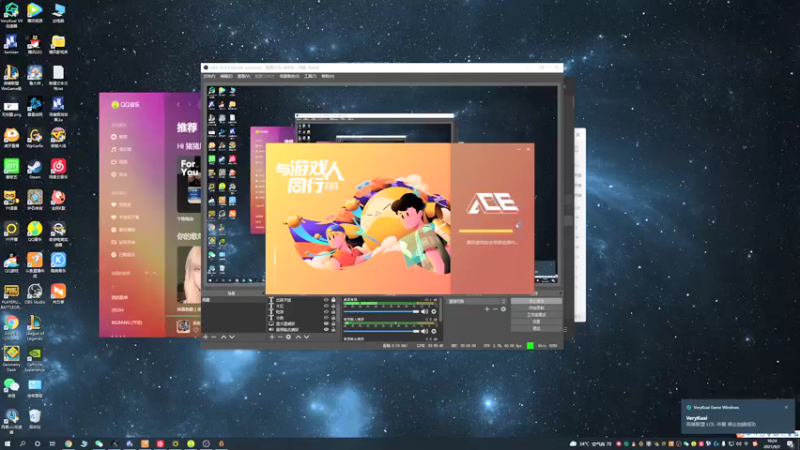Viewport: 800px width, 450px height.
Task: Add a new scene with plus icon
Action: (206, 337)
